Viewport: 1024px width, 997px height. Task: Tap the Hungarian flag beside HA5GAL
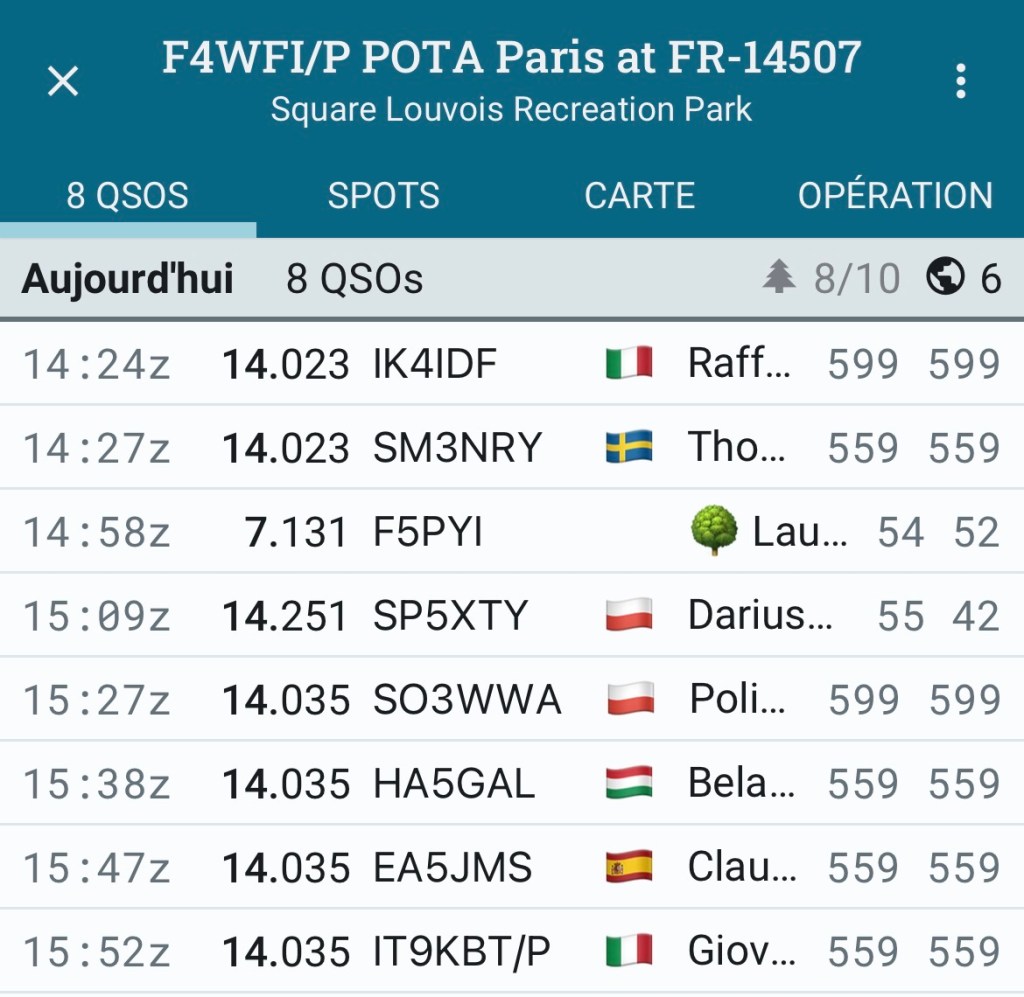pyautogui.click(x=630, y=783)
